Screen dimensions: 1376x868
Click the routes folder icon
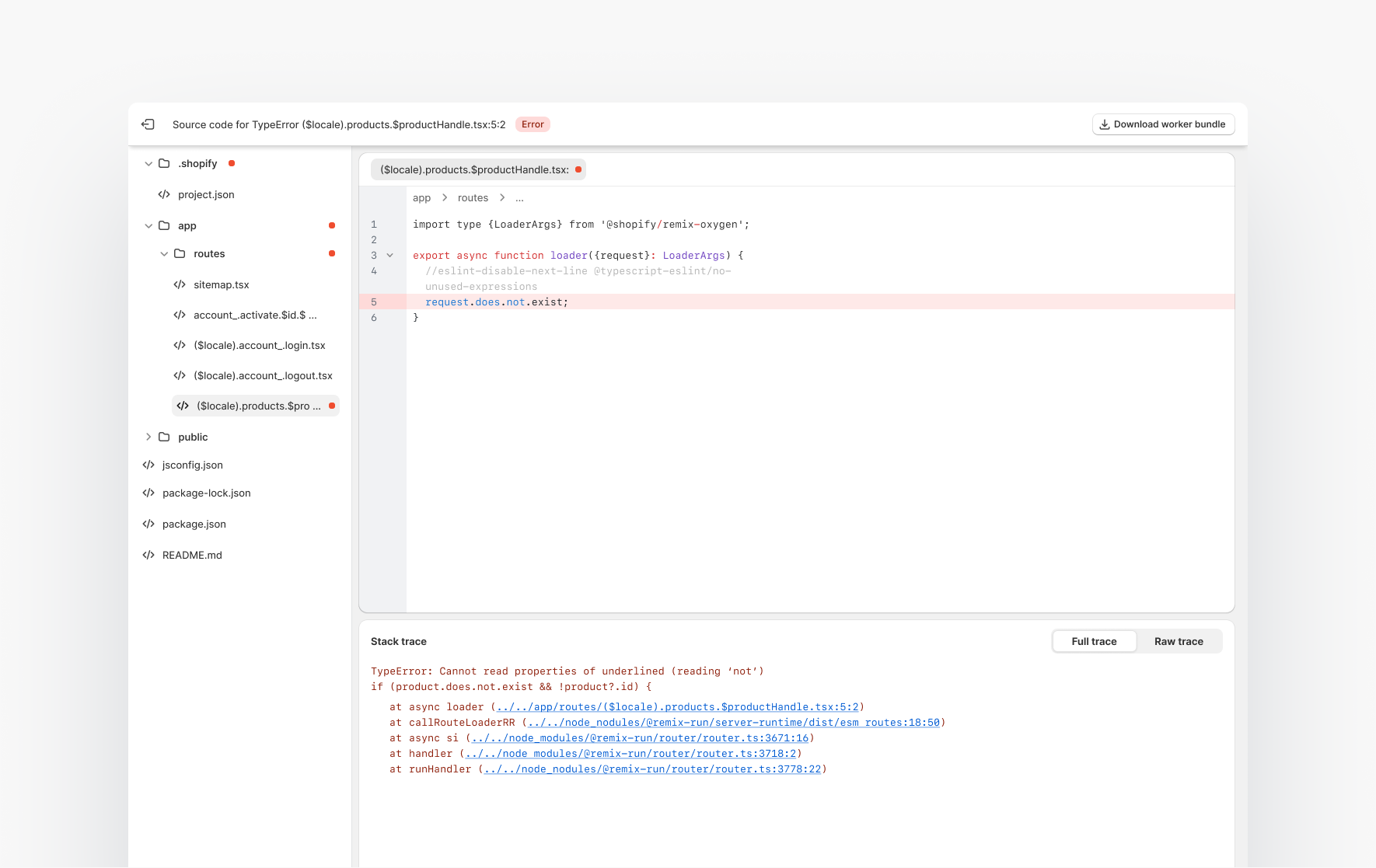pos(180,253)
